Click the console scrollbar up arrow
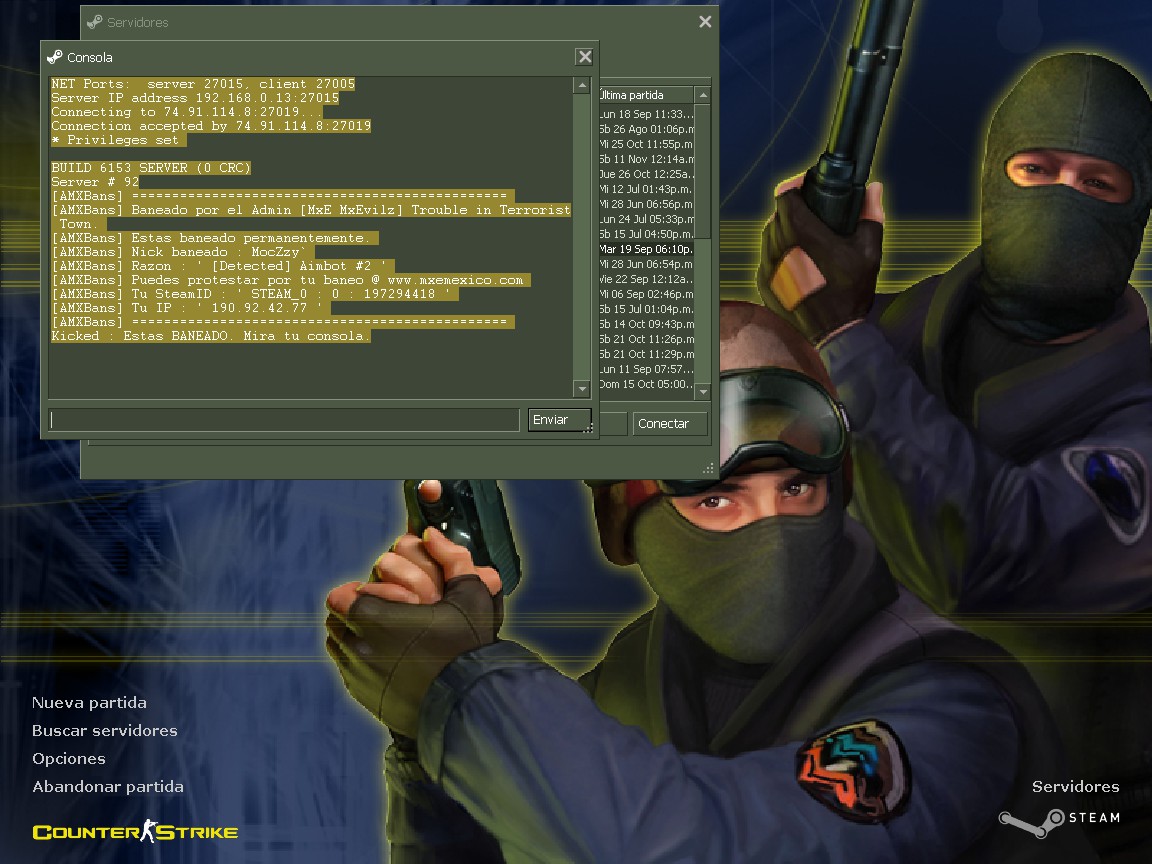Screen dimensions: 1152x864 (582, 85)
